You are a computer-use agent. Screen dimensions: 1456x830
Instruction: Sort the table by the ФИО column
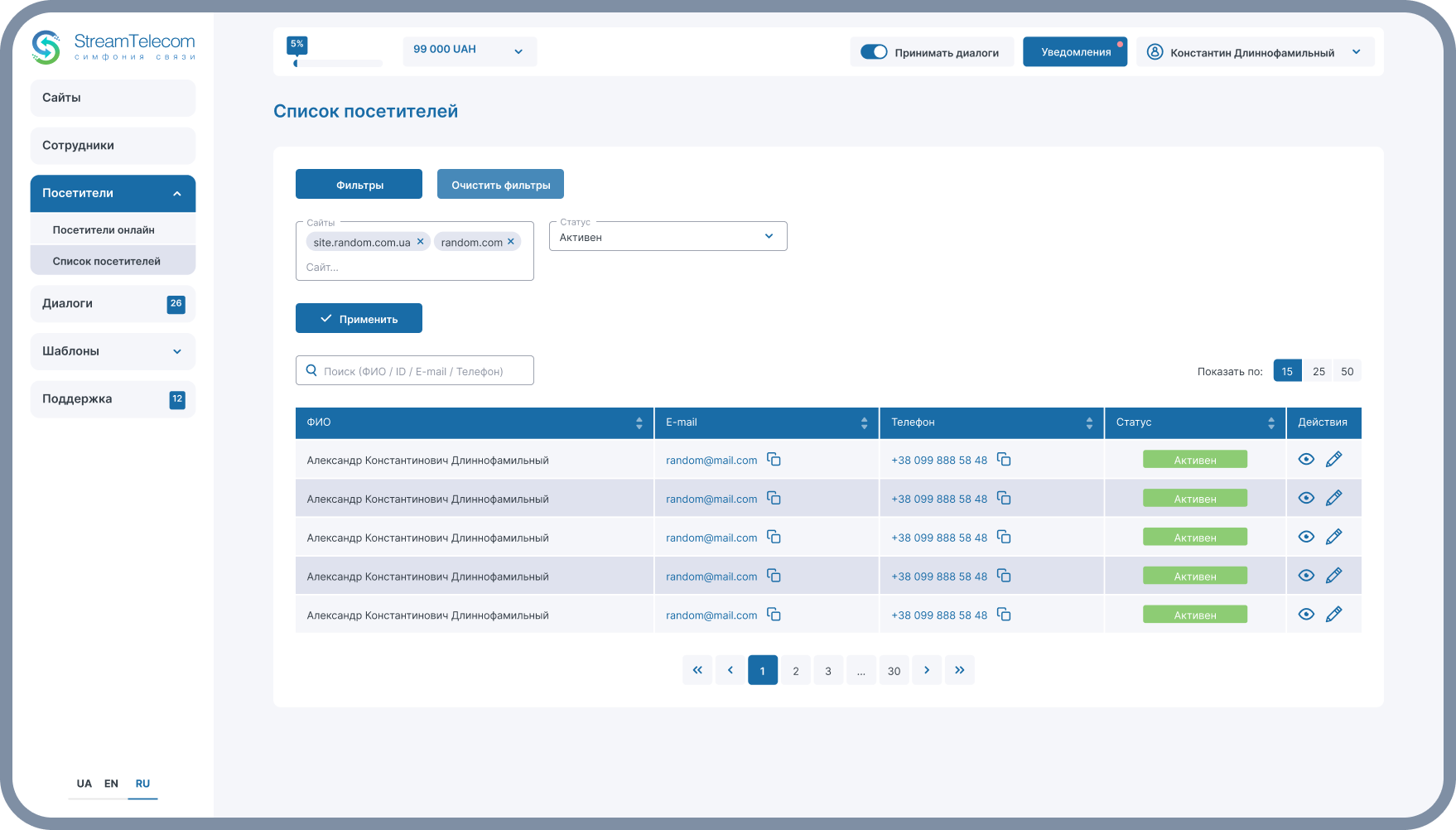(639, 423)
